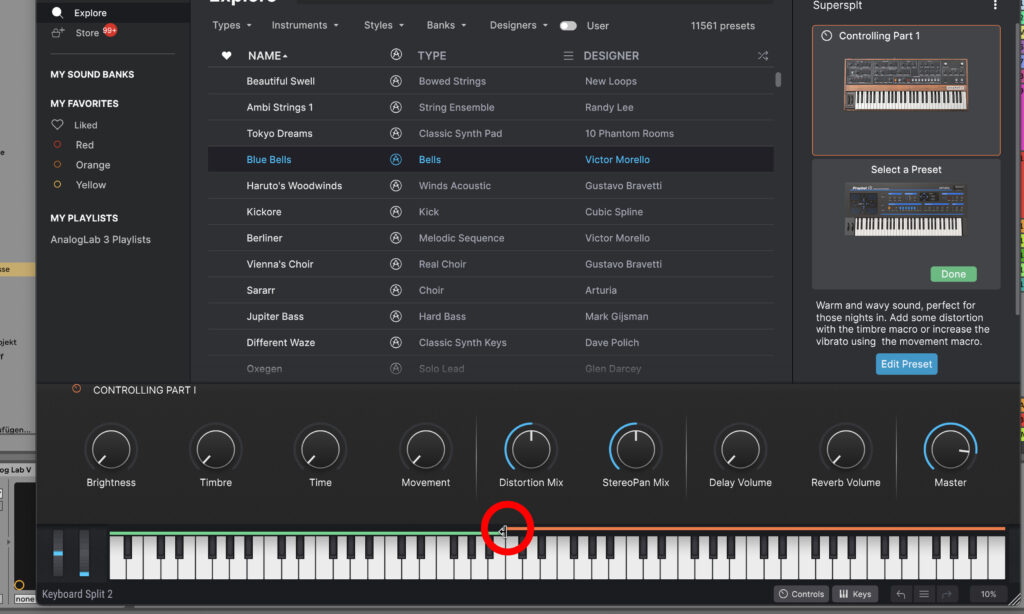
Task: Open the Explore search view
Action: point(80,12)
